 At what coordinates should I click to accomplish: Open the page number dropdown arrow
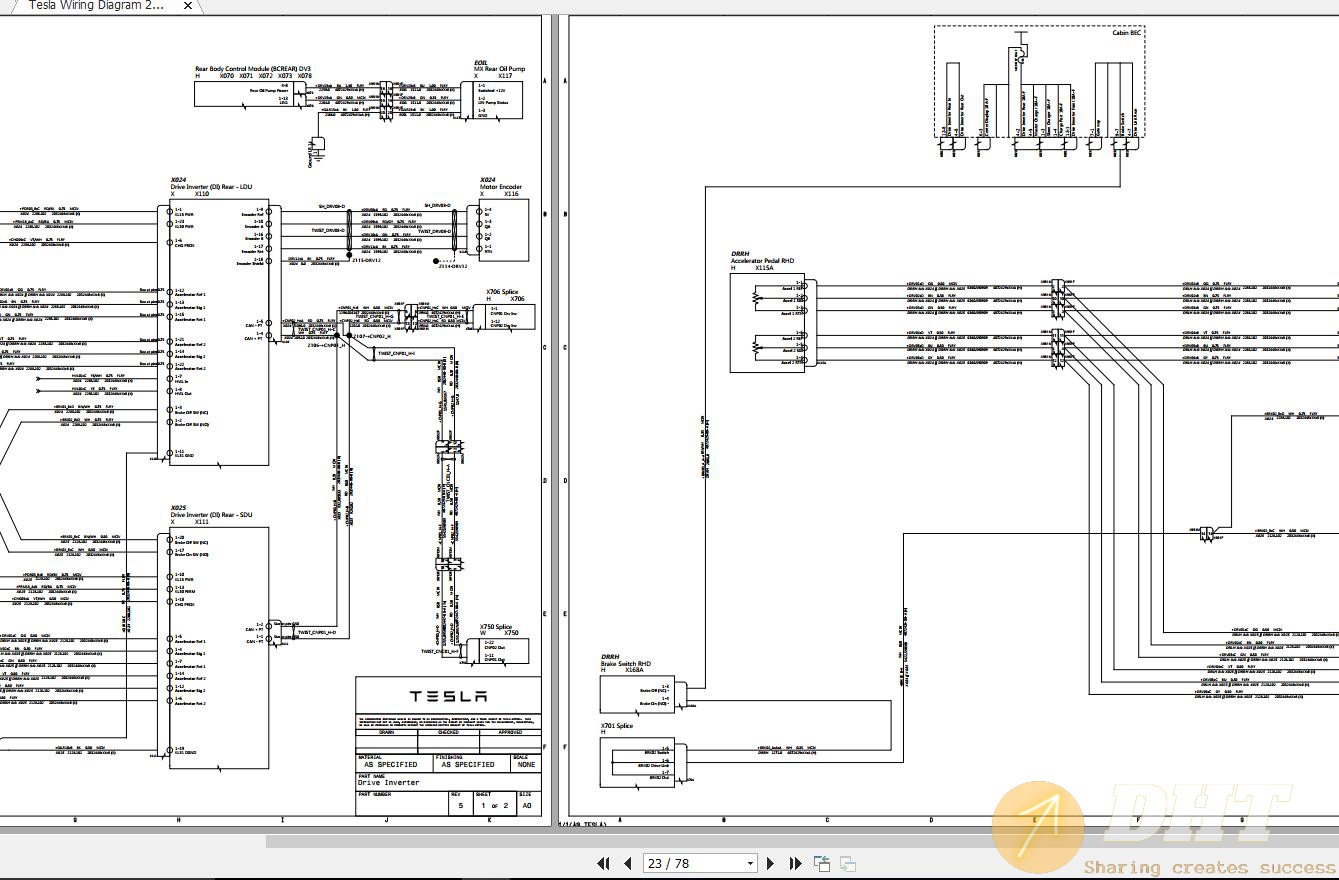coord(750,863)
